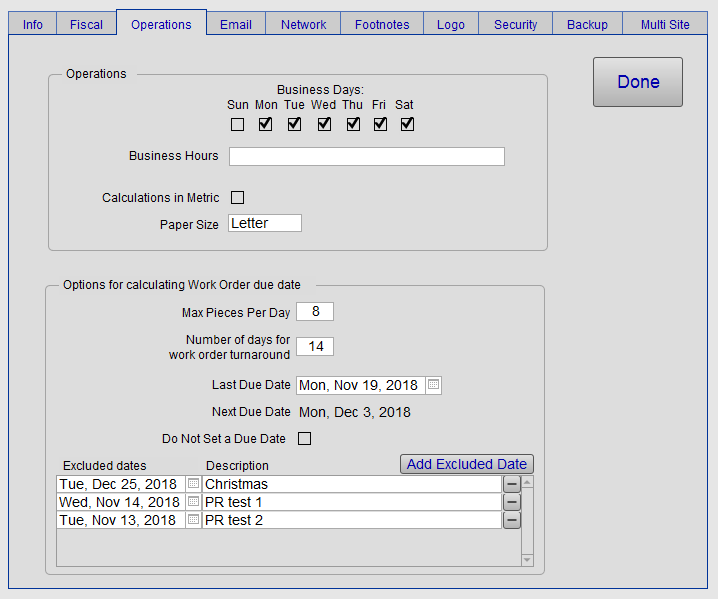Click the PR test 2 description field

click(x=352, y=520)
